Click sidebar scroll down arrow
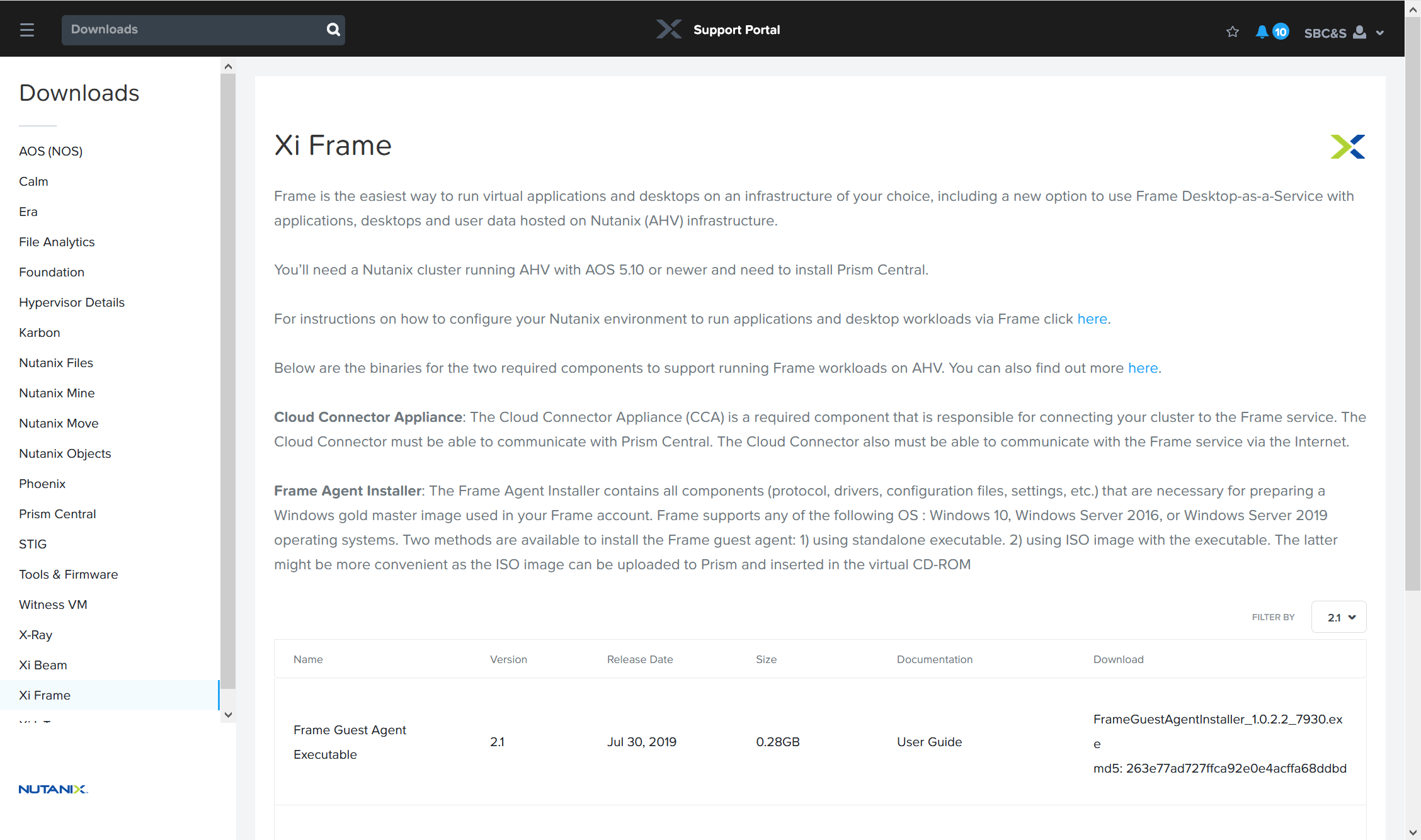Screen dimensions: 1421x840 pos(228,715)
